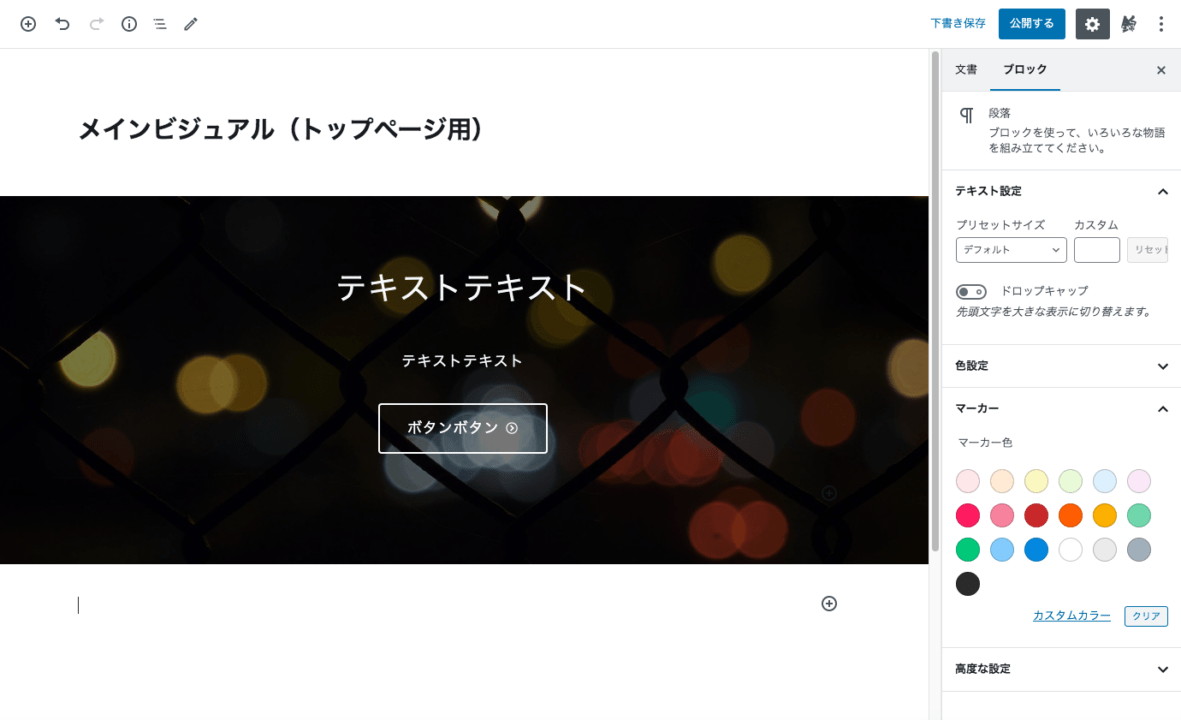
Task: Click the カスタム font size field
Action: coord(1097,250)
